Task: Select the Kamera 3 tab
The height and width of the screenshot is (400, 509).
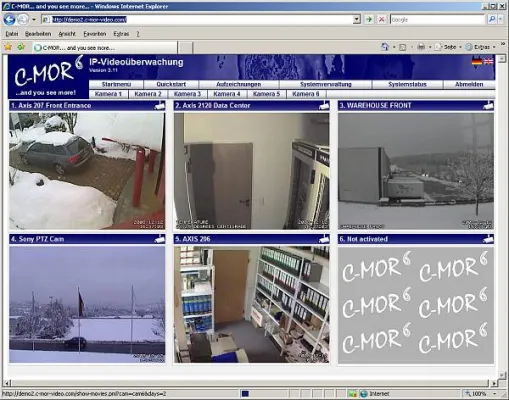Action: [x=187, y=94]
